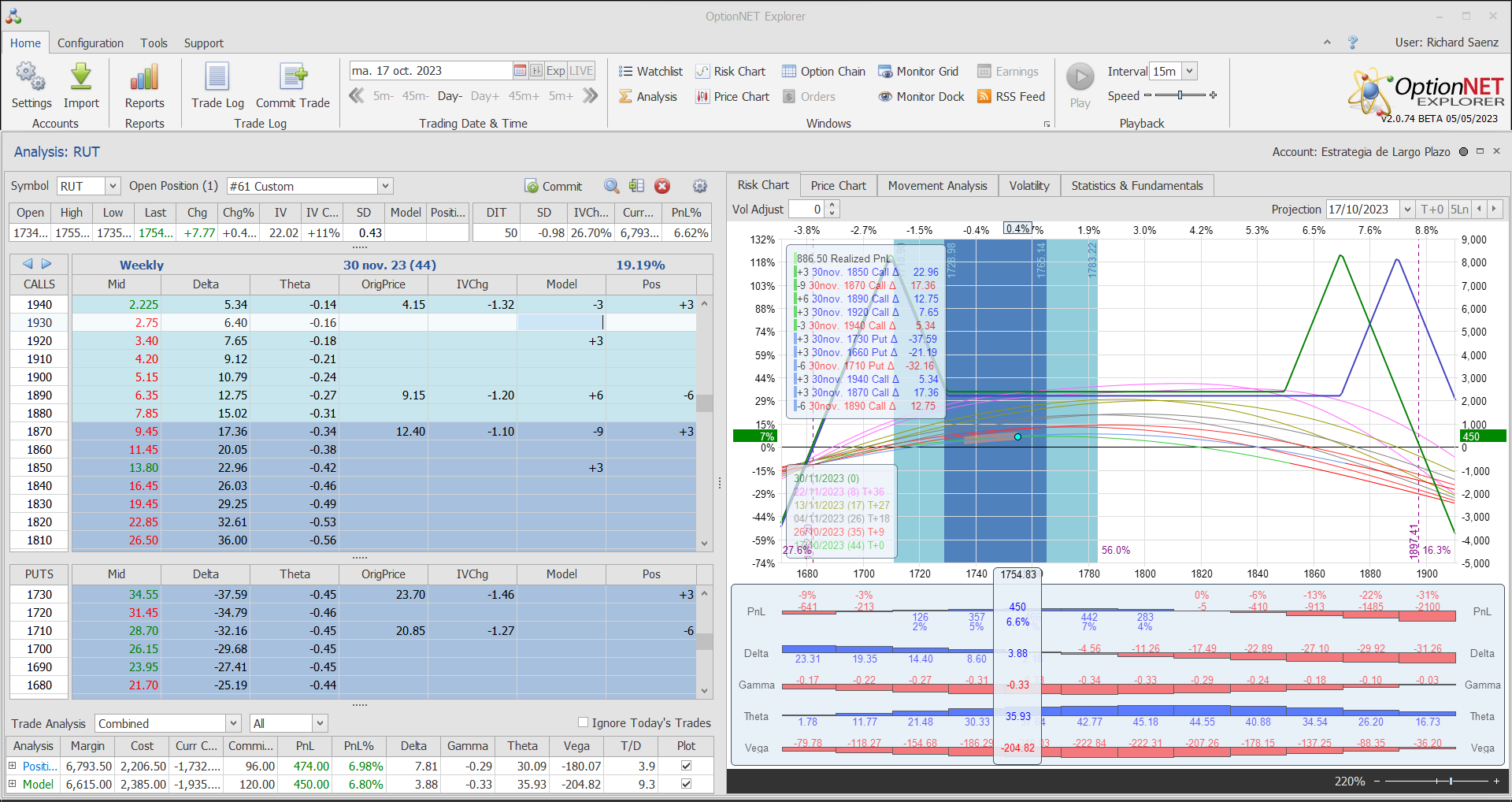Open the Configuration ribbon tab
This screenshot has height=802, width=1512.
[x=91, y=43]
